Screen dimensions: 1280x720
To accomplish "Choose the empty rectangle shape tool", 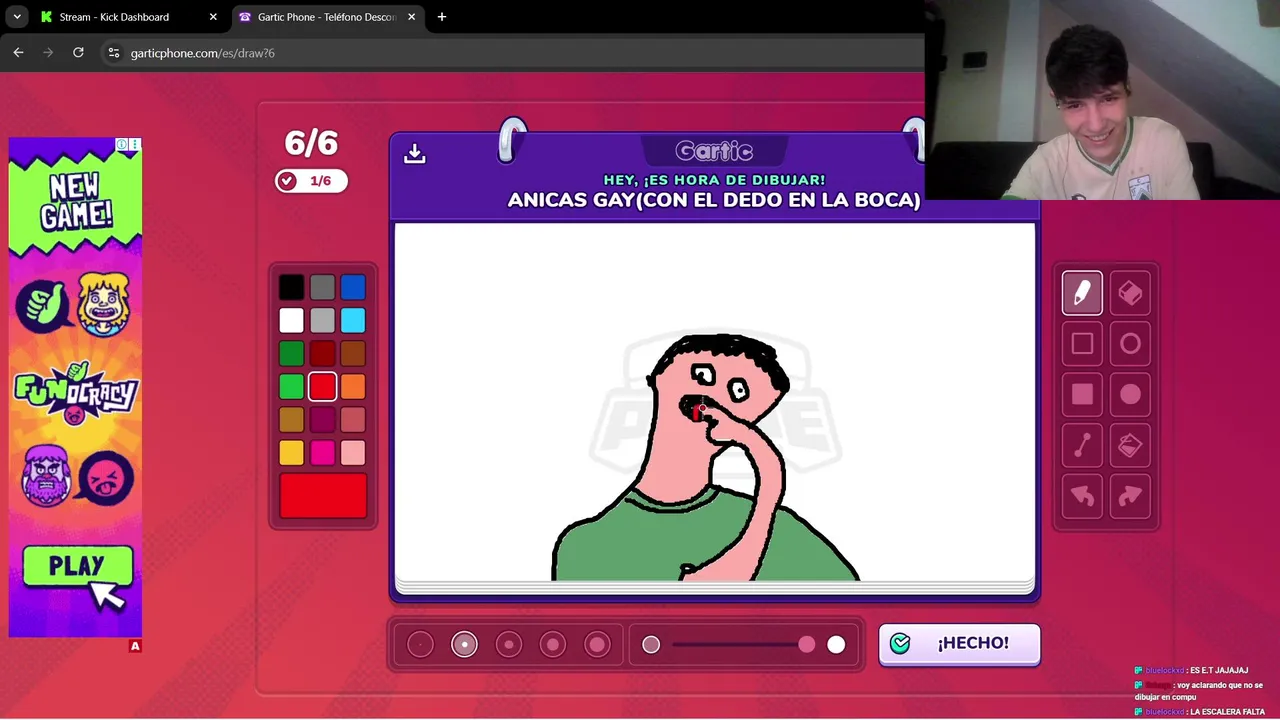I will click(x=1082, y=344).
